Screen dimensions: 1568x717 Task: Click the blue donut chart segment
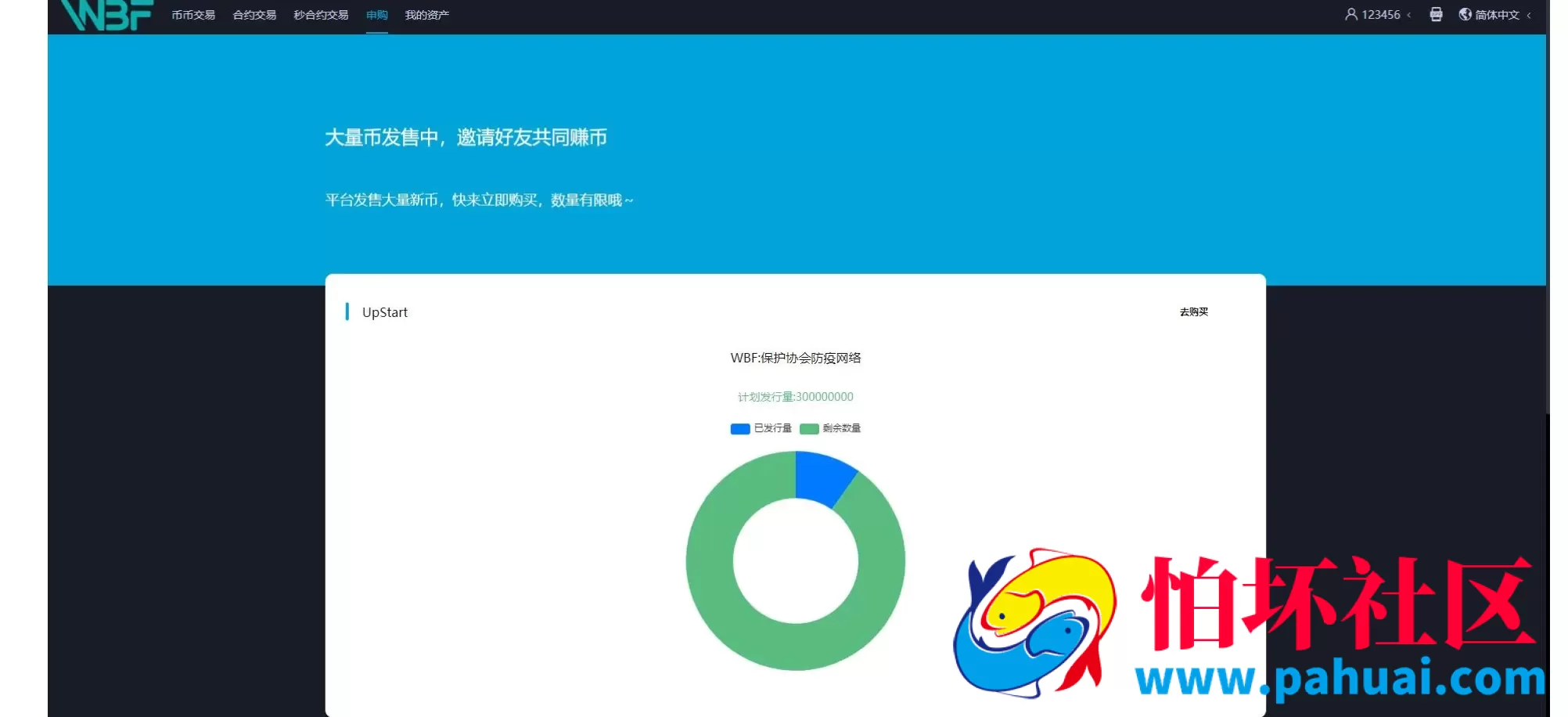pyautogui.click(x=822, y=477)
